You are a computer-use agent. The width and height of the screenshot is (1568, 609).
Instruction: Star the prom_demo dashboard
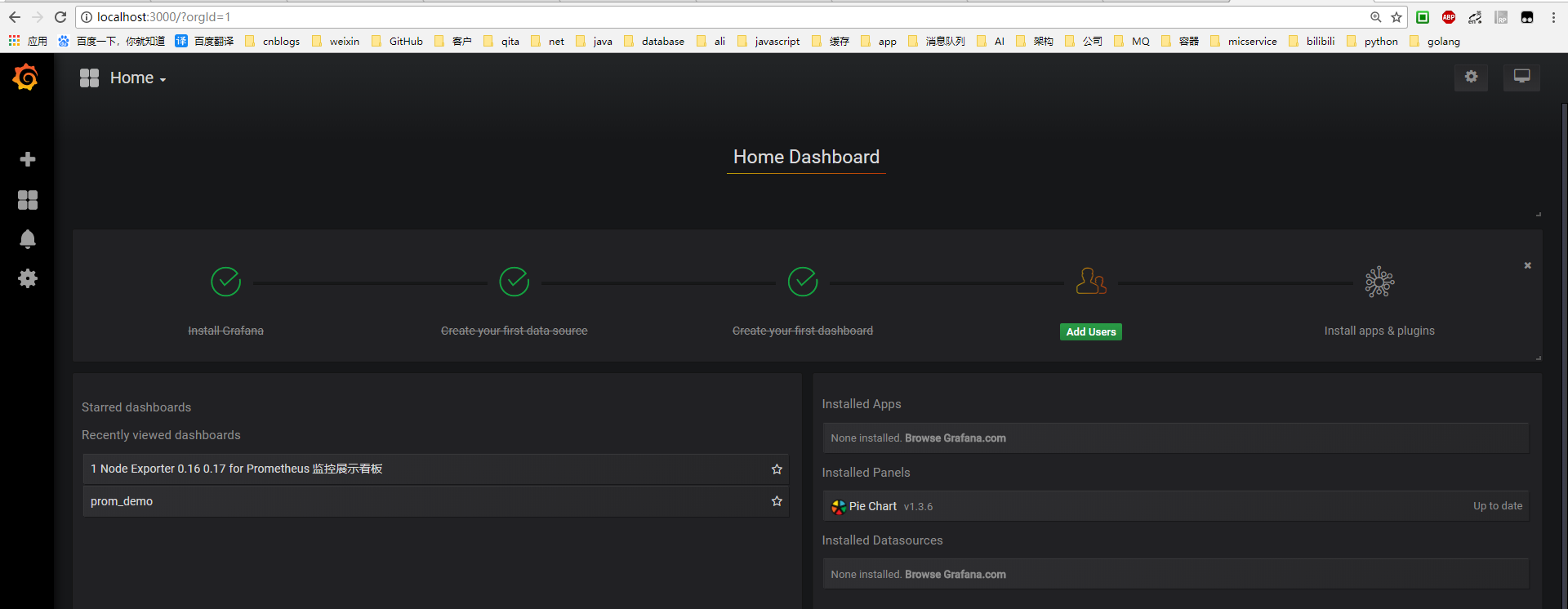pyautogui.click(x=777, y=501)
